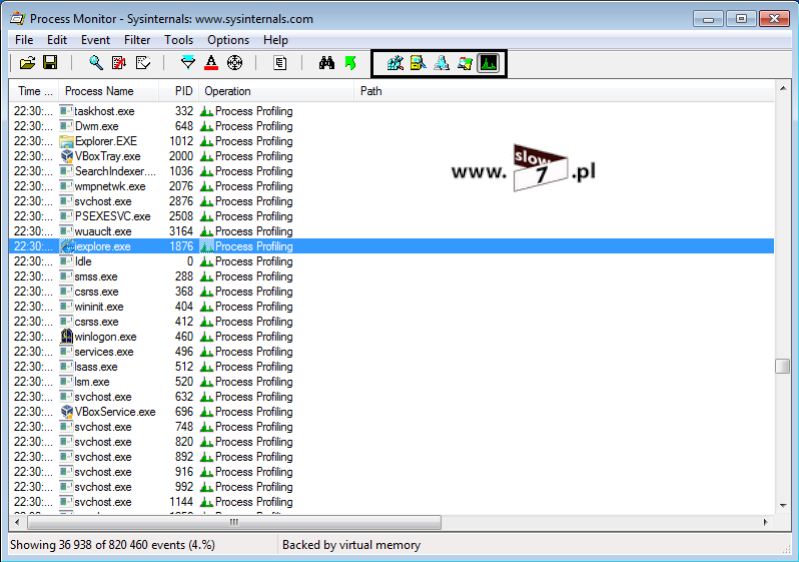This screenshot has width=799, height=562.
Task: Open the Edit menu
Action: point(57,40)
